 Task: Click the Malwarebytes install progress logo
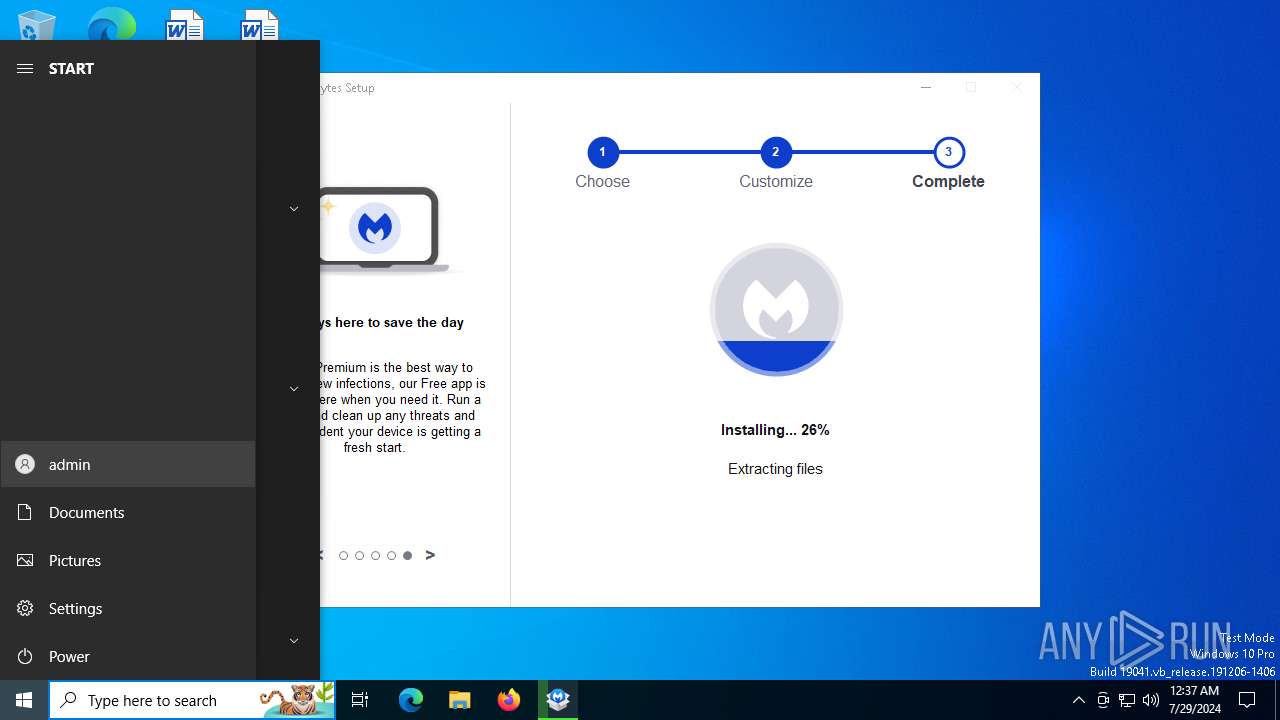776,310
